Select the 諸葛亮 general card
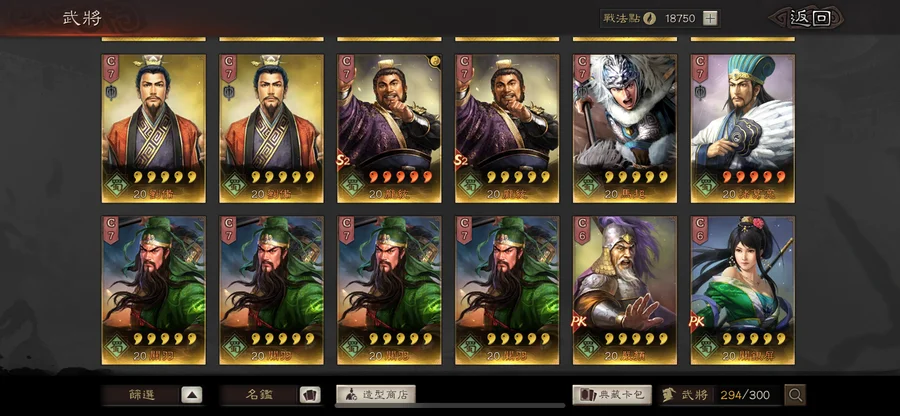Viewport: 900px width, 416px height. [743, 129]
